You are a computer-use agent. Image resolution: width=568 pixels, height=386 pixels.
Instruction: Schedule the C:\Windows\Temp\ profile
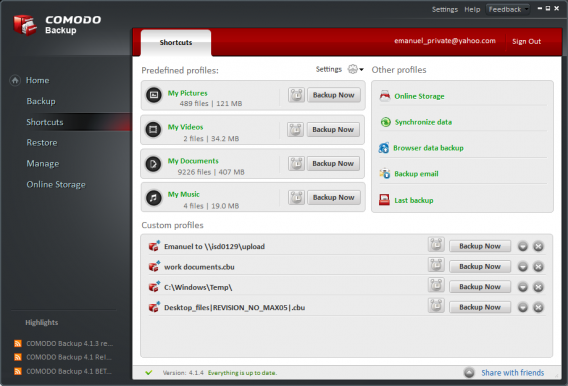coord(436,286)
